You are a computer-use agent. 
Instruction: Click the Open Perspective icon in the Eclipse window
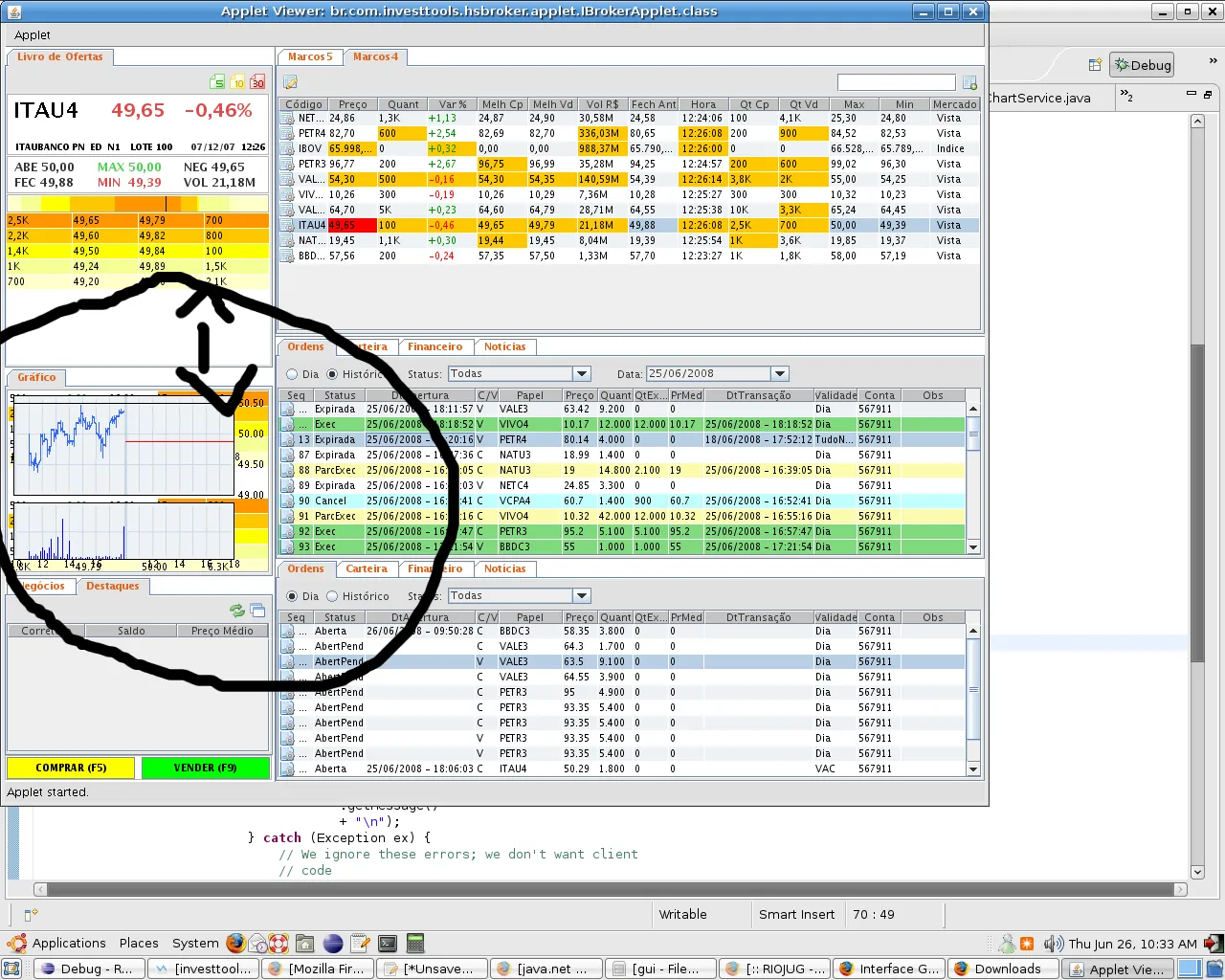coord(1095,65)
